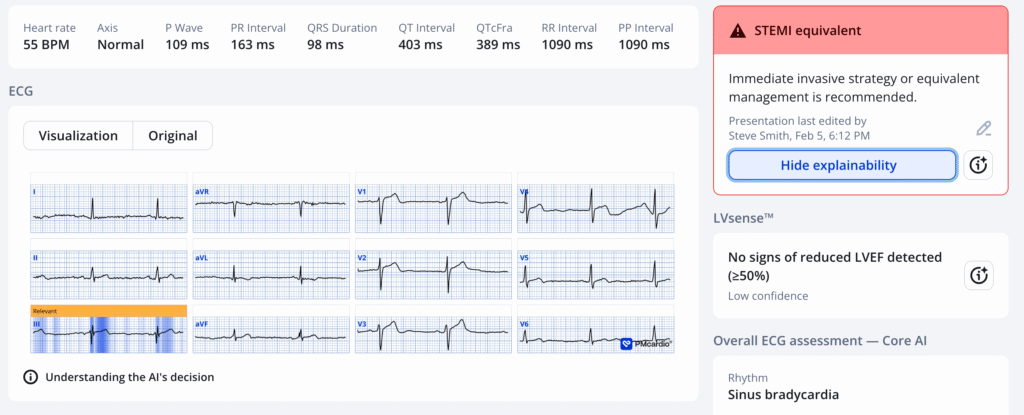Screen dimensions: 1024x415
Task: Click the STEMI equivalent warning triangle icon
Action: [738, 31]
